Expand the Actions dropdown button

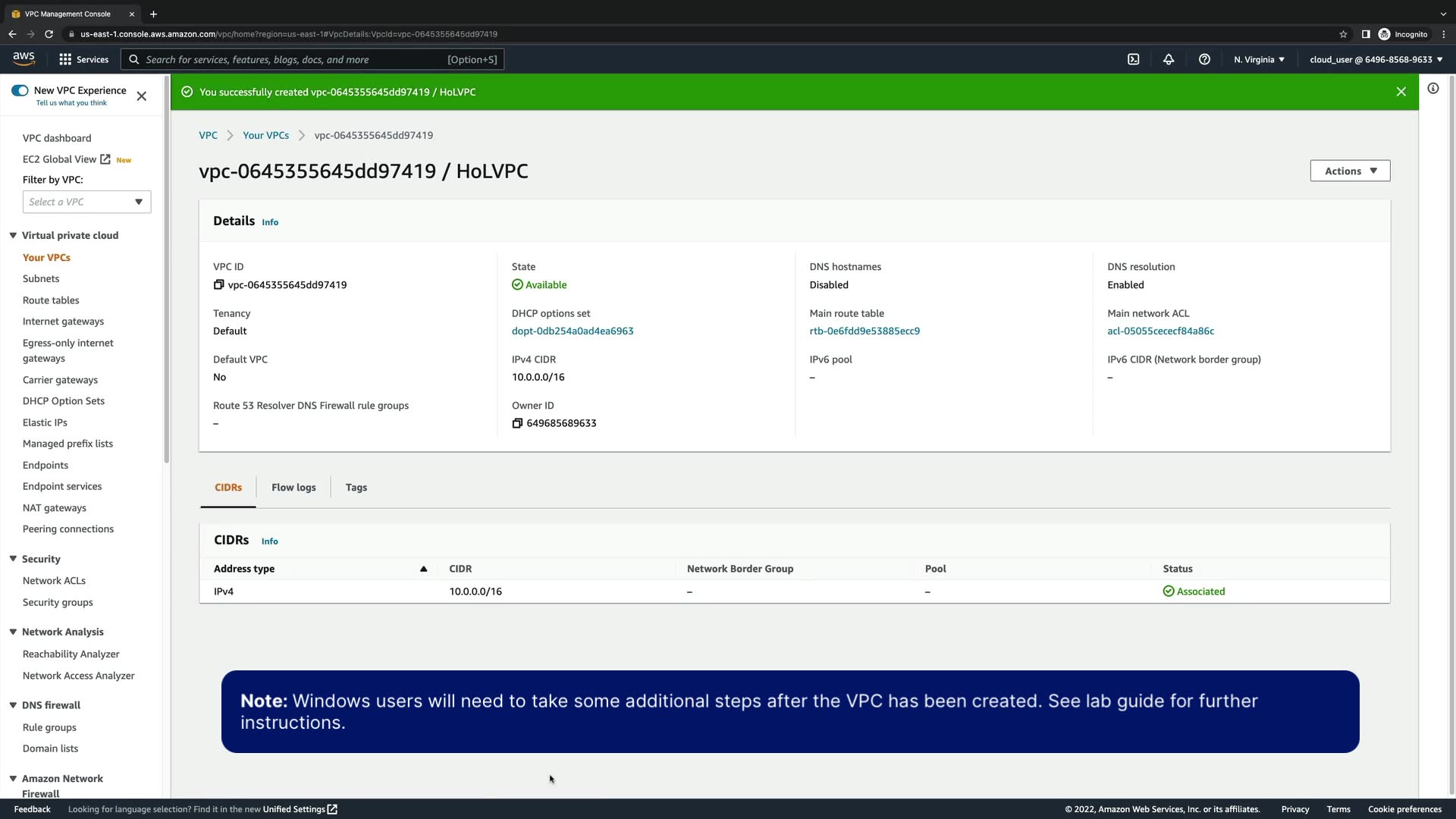pyautogui.click(x=1350, y=171)
